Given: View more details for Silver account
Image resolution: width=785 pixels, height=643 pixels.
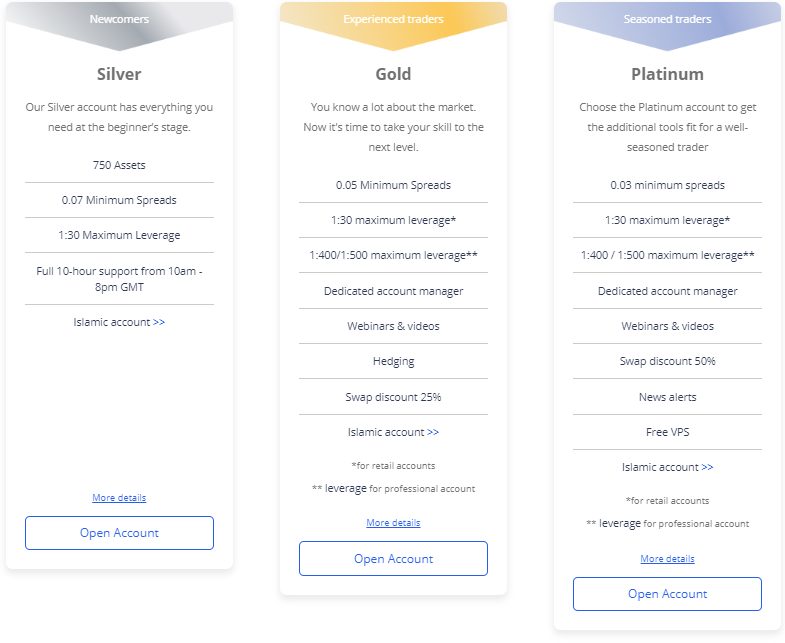Looking at the screenshot, I should click(x=119, y=498).
